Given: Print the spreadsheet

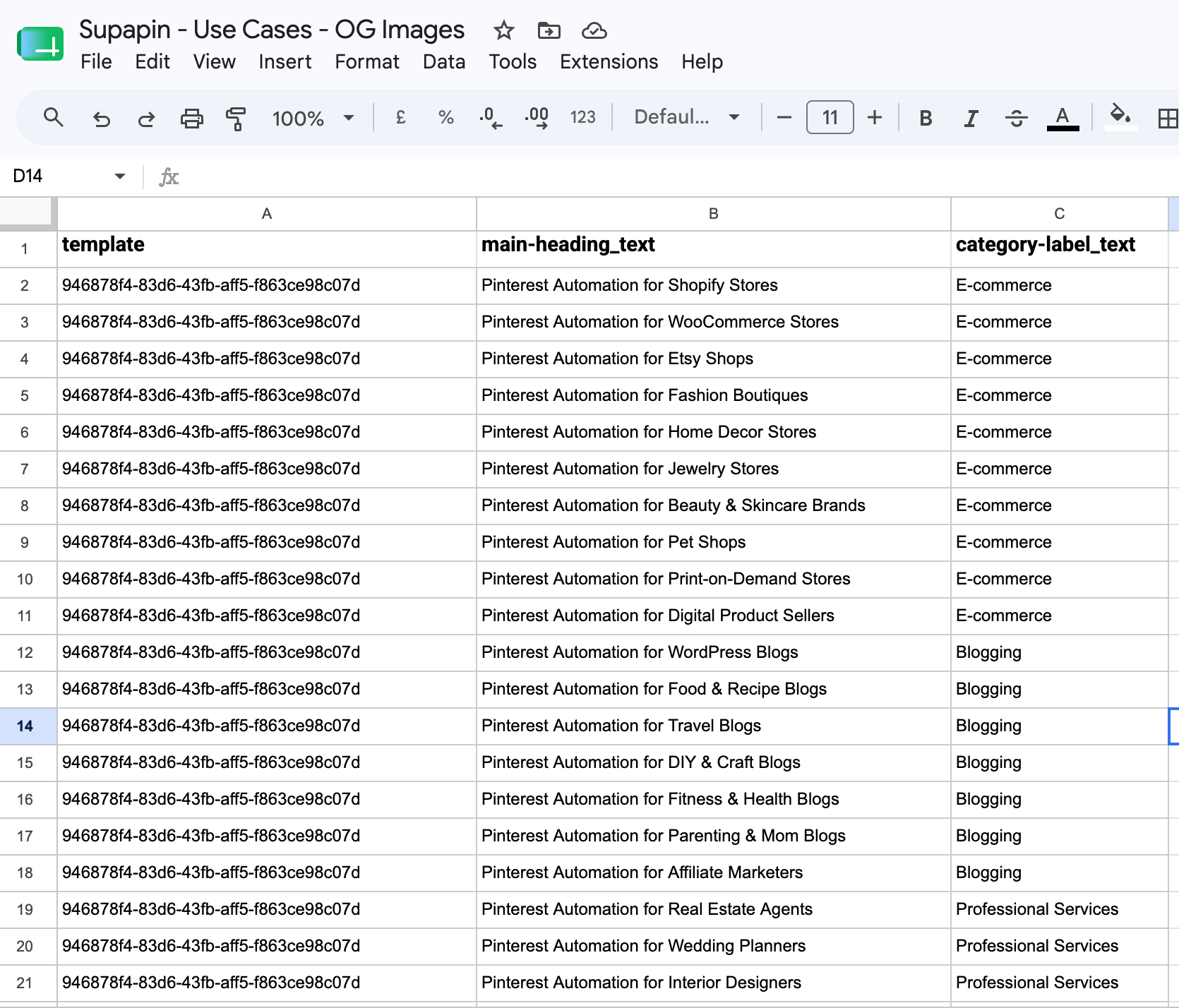Looking at the screenshot, I should pos(191,118).
